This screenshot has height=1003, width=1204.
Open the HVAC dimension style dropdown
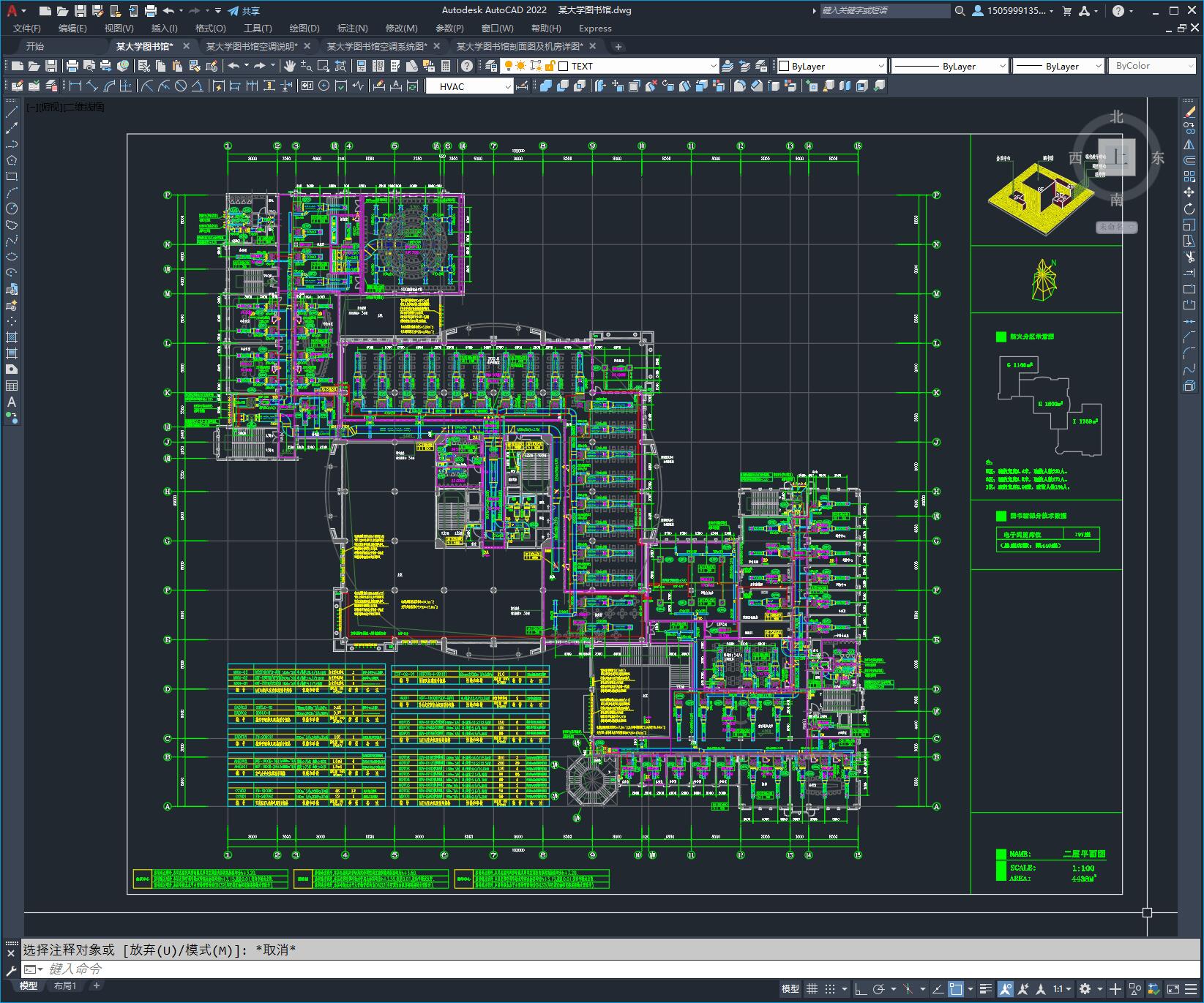coord(508,86)
